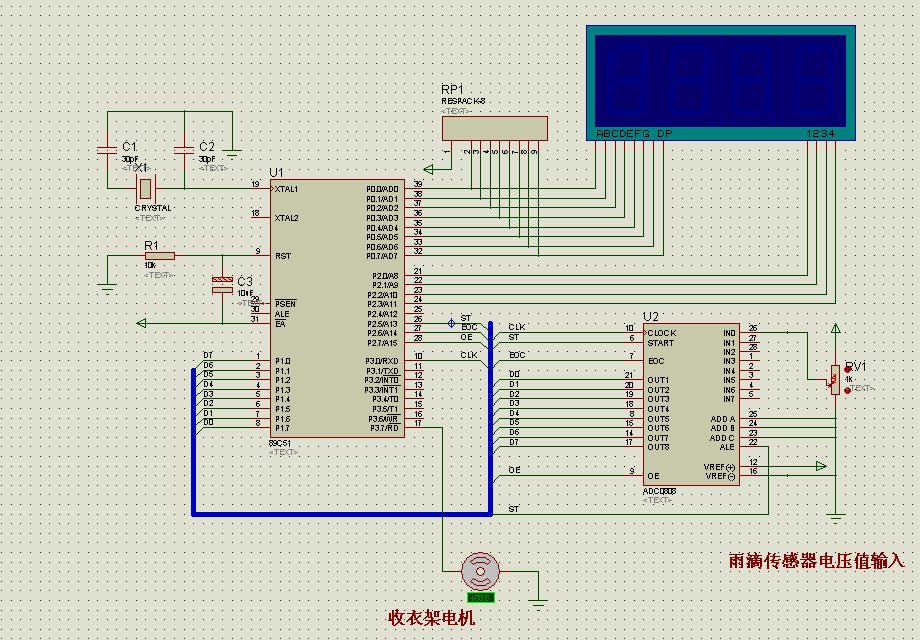Click the ground symbol below RV1
This screenshot has width=920, height=640.
click(x=836, y=519)
